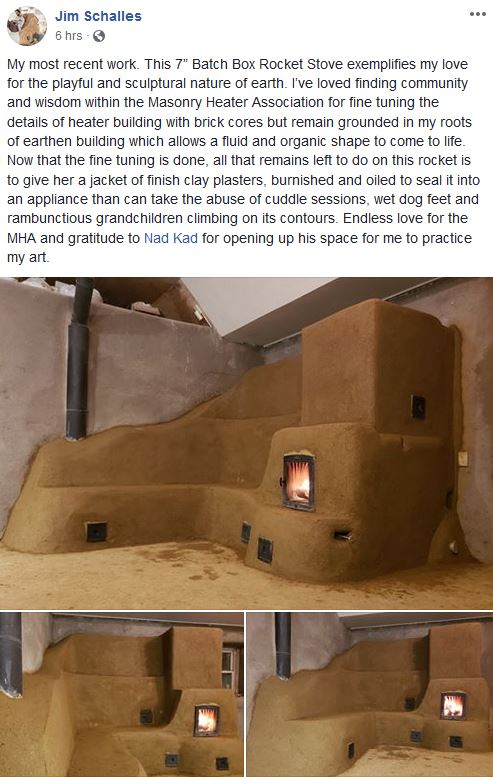Click the fire window in bottom-left photo
The image size is (493, 777).
click(207, 720)
